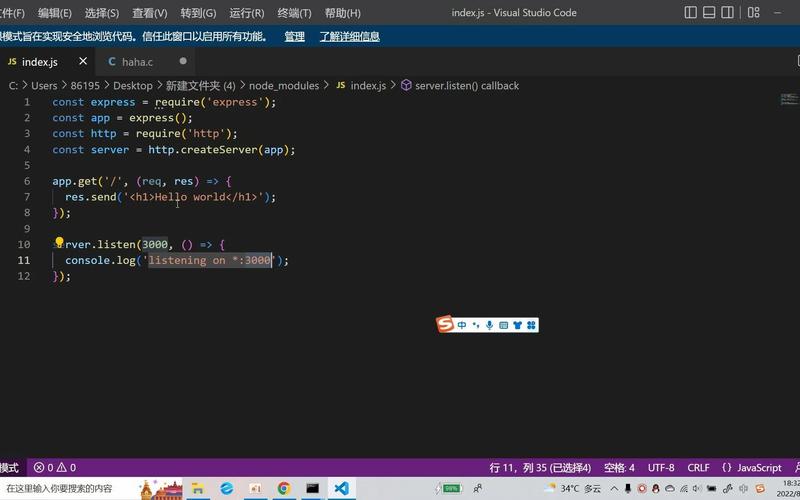Click the Visual Studio Code taskbar icon
The height and width of the screenshot is (500, 800).
coord(341,488)
